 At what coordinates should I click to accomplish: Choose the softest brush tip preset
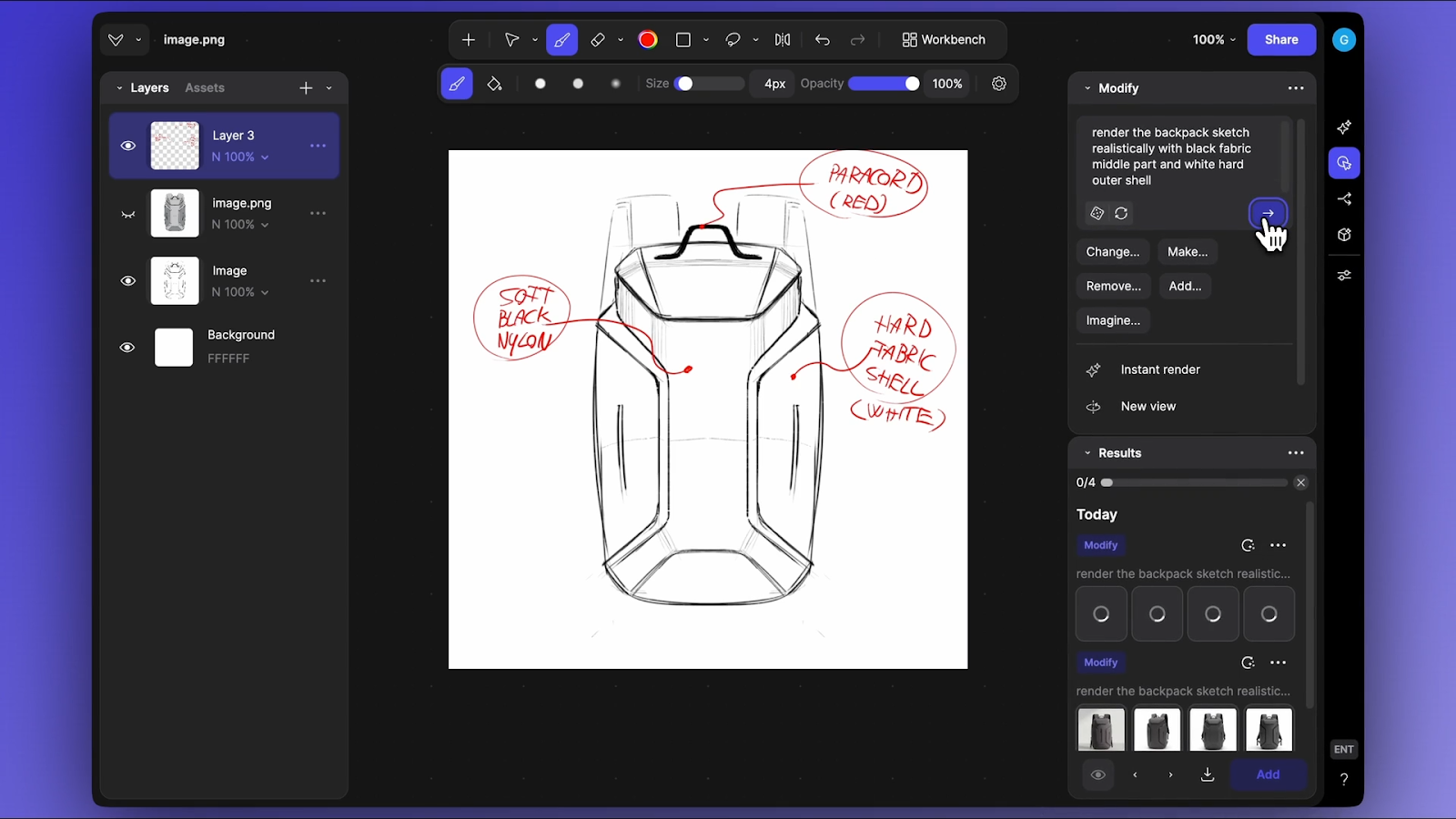coord(616,84)
